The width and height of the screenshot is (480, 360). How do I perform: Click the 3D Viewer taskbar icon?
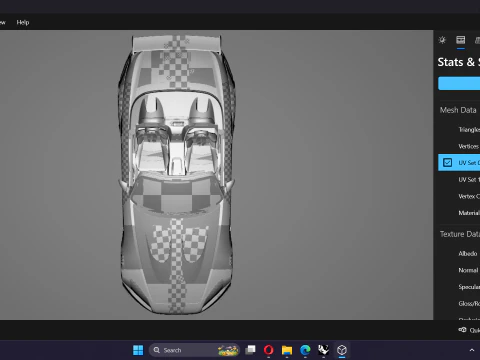(x=342, y=350)
